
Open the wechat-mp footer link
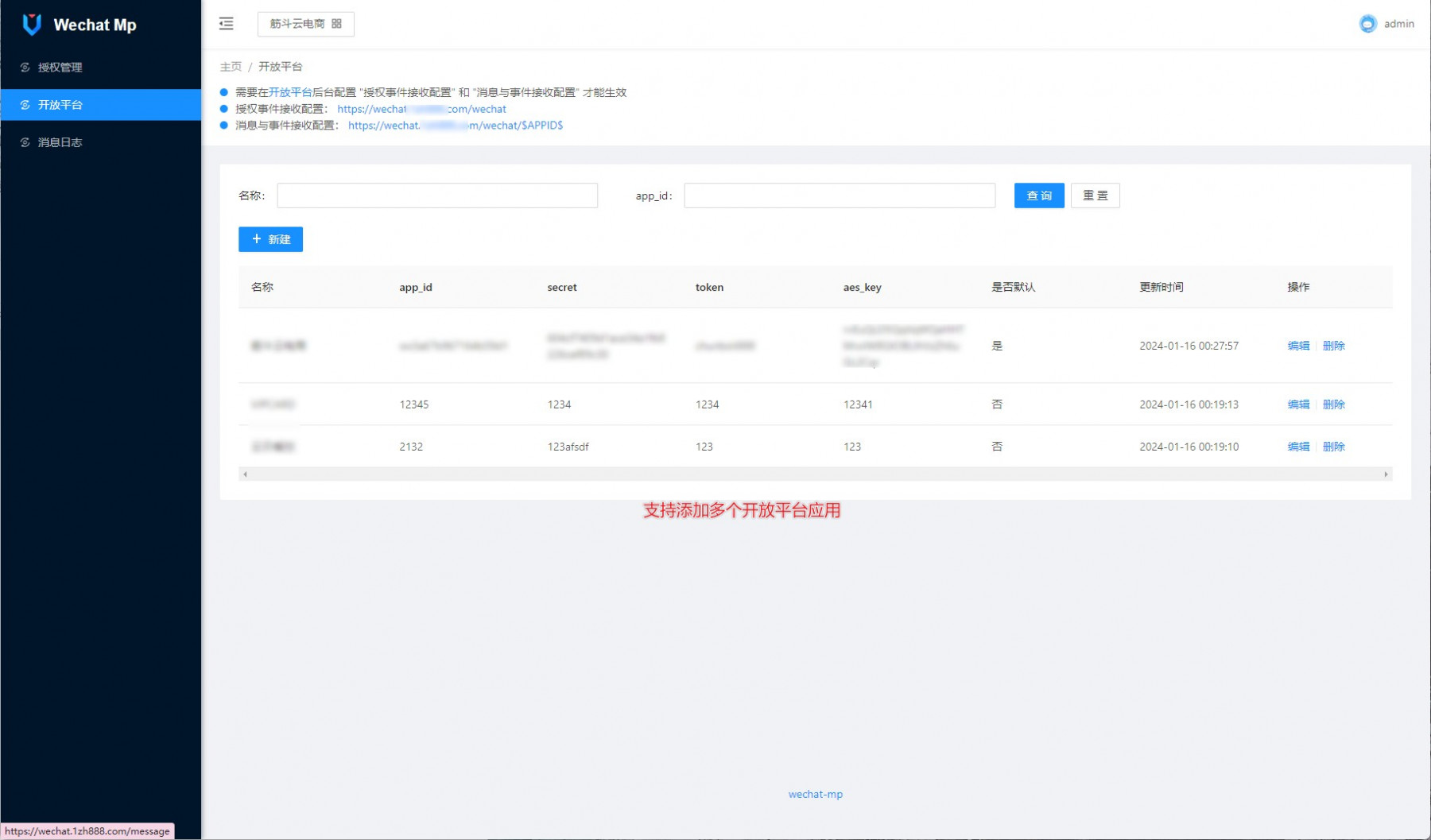816,794
